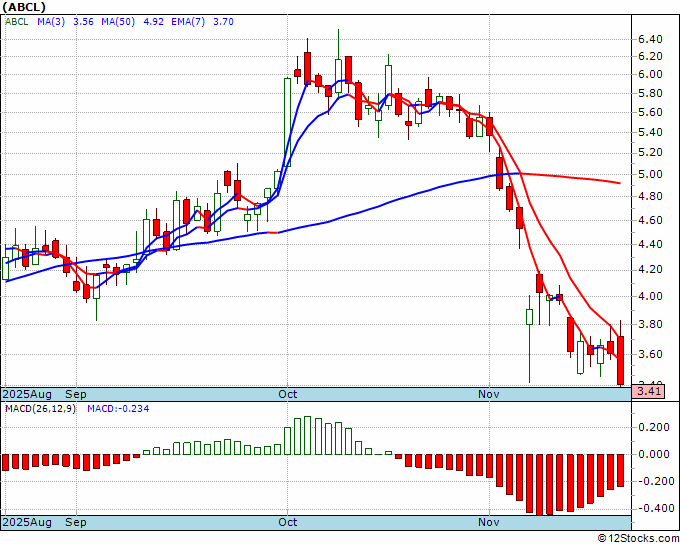680x546 pixels.
Task: Click Oct on the price chart time axis
Action: coord(288,394)
